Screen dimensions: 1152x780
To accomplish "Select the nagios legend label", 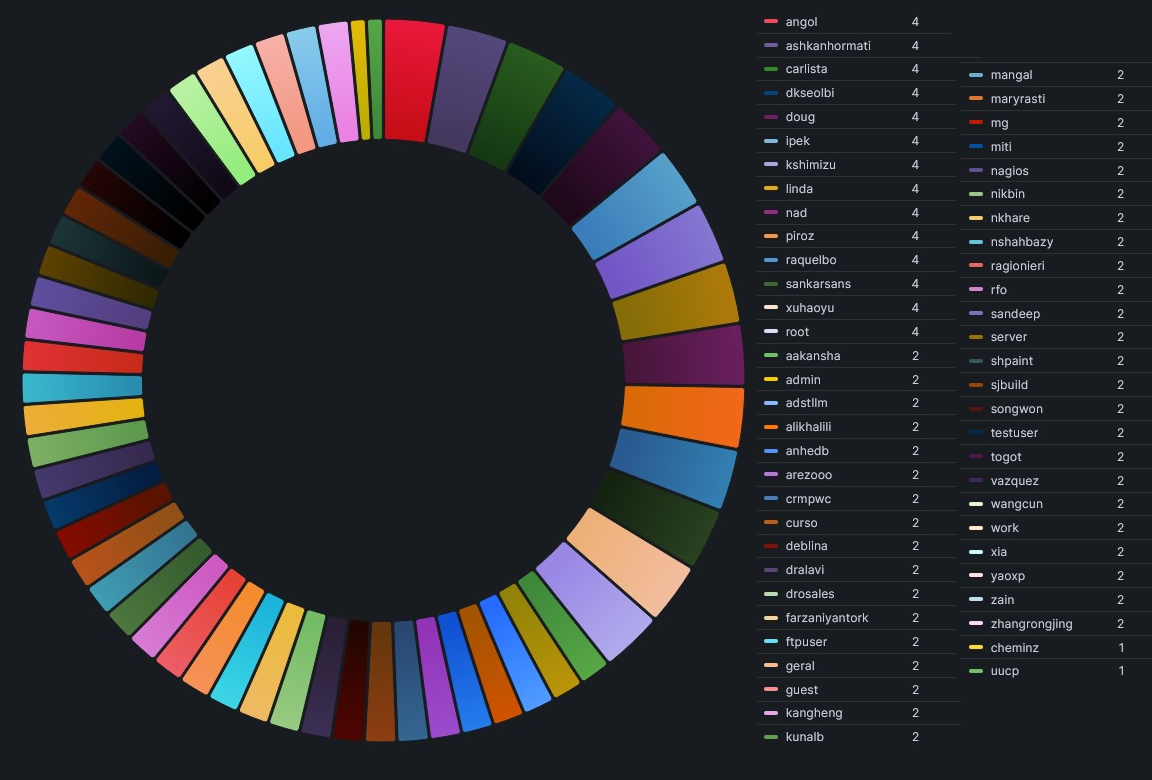I will pyautogui.click(x=1009, y=171).
